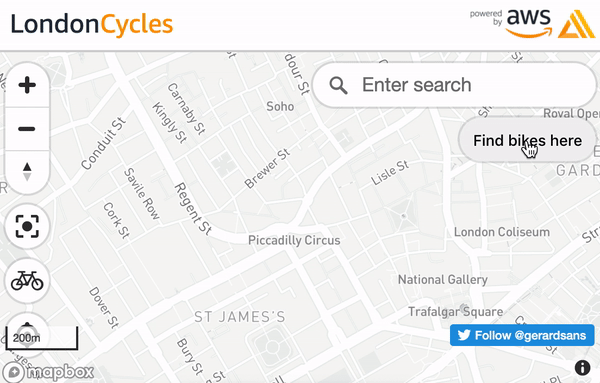
Task: Reset map bearing with compass arrows
Action: click(x=27, y=172)
